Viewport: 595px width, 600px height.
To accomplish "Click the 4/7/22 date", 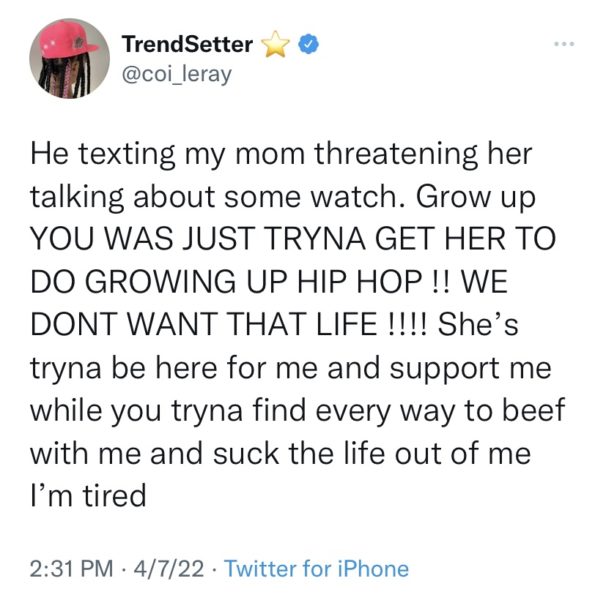I will pos(169,569).
